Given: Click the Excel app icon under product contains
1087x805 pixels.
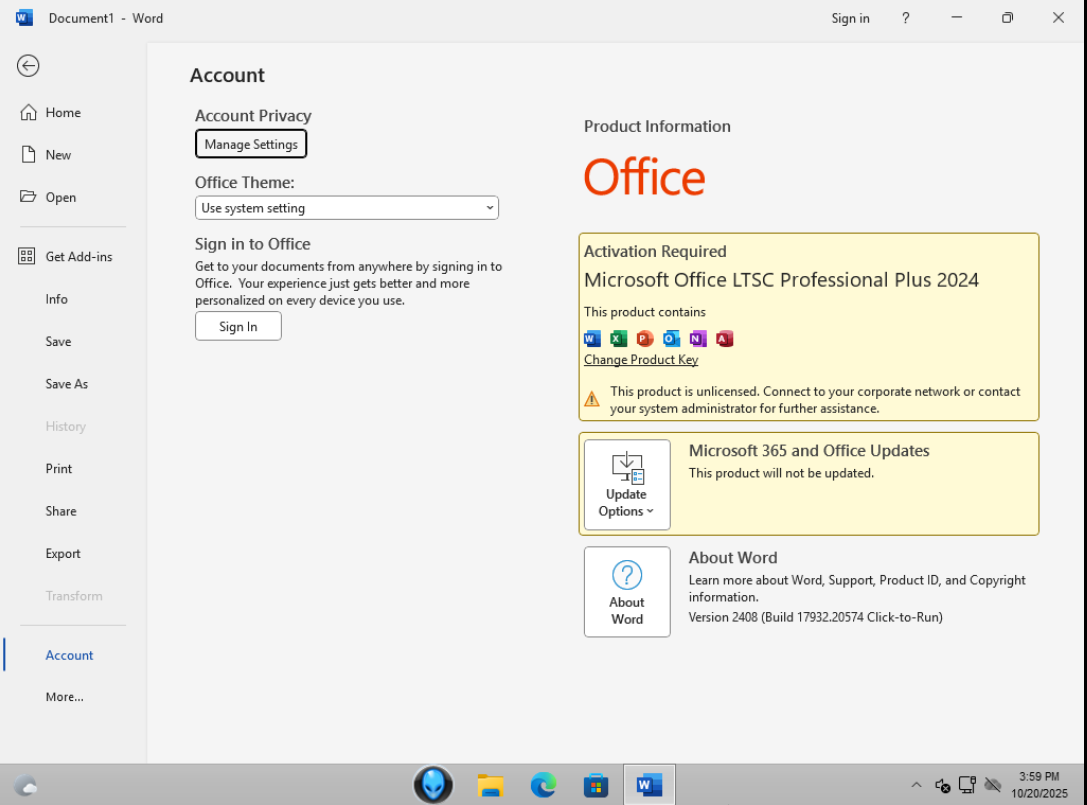Looking at the screenshot, I should click(618, 338).
